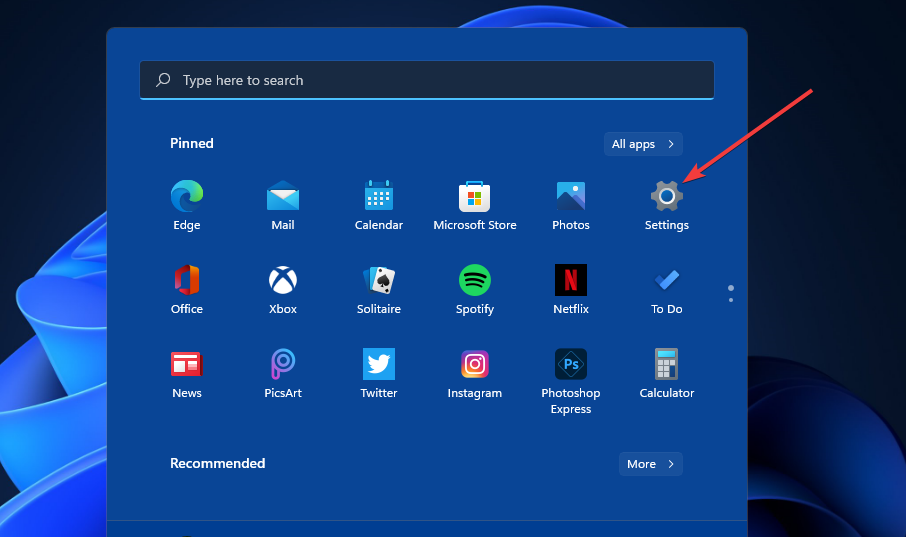Open the News app
Image resolution: width=906 pixels, height=537 pixels.
tap(187, 364)
